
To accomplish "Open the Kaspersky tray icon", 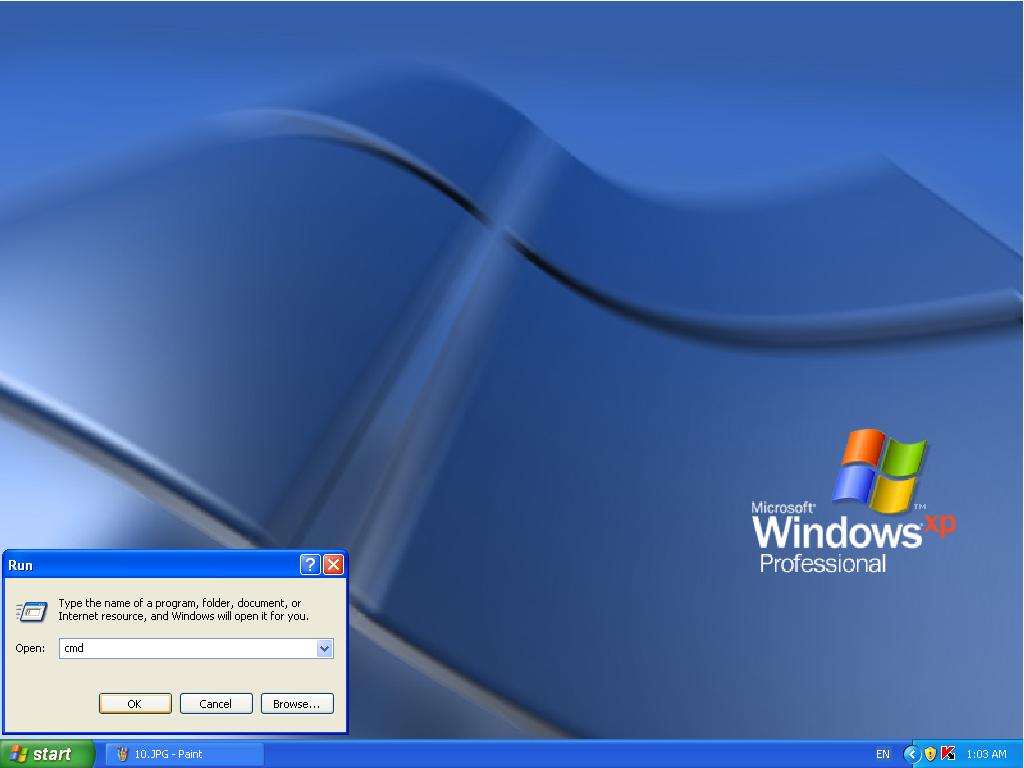I will pos(948,754).
